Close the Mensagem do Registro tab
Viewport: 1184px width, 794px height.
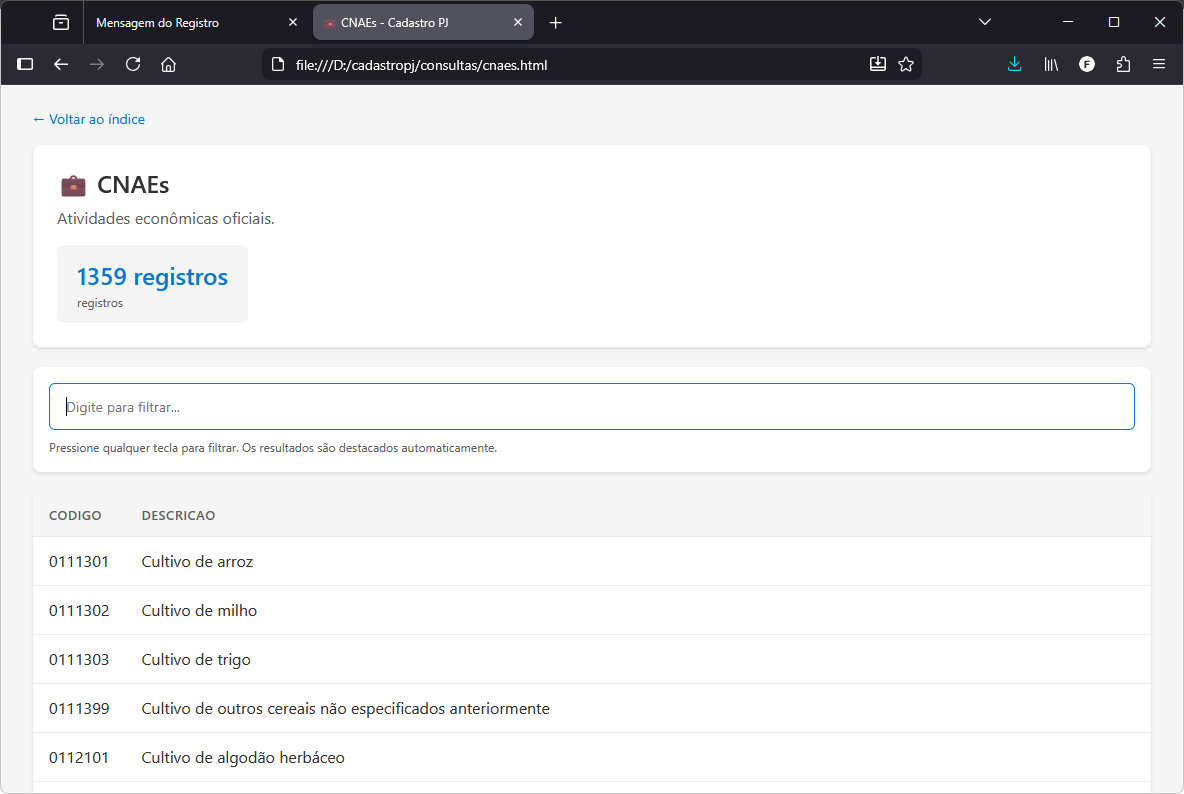[292, 22]
